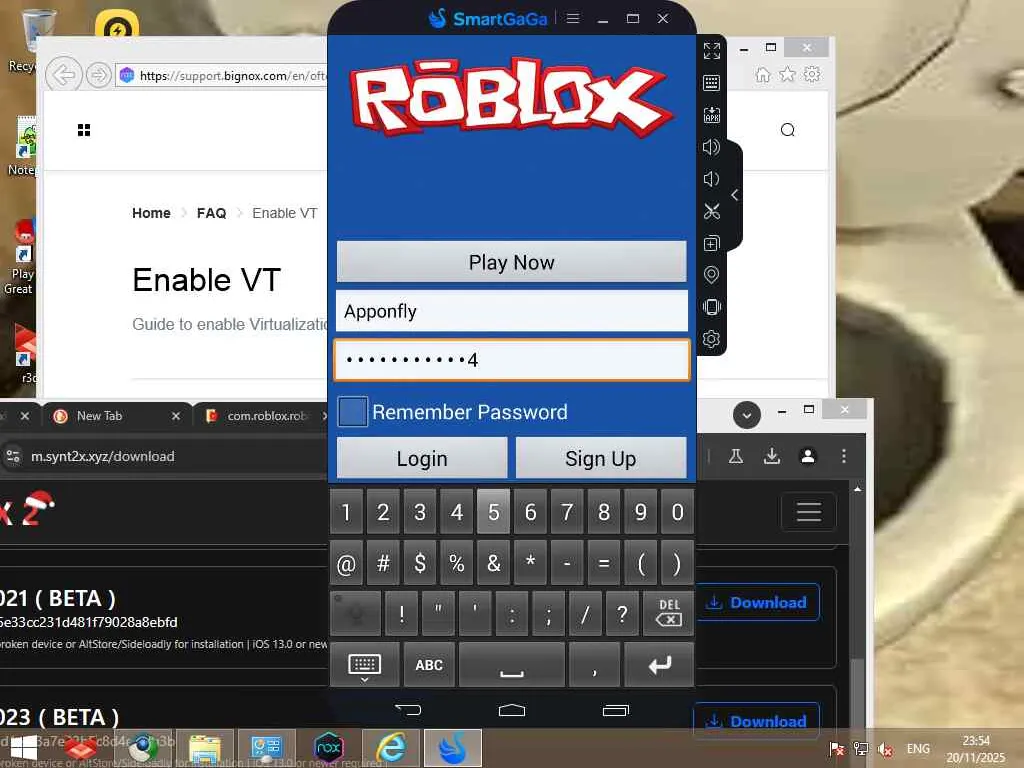1024x768 pixels.
Task: Open the browser downloads icon
Action: pyautogui.click(x=772, y=456)
